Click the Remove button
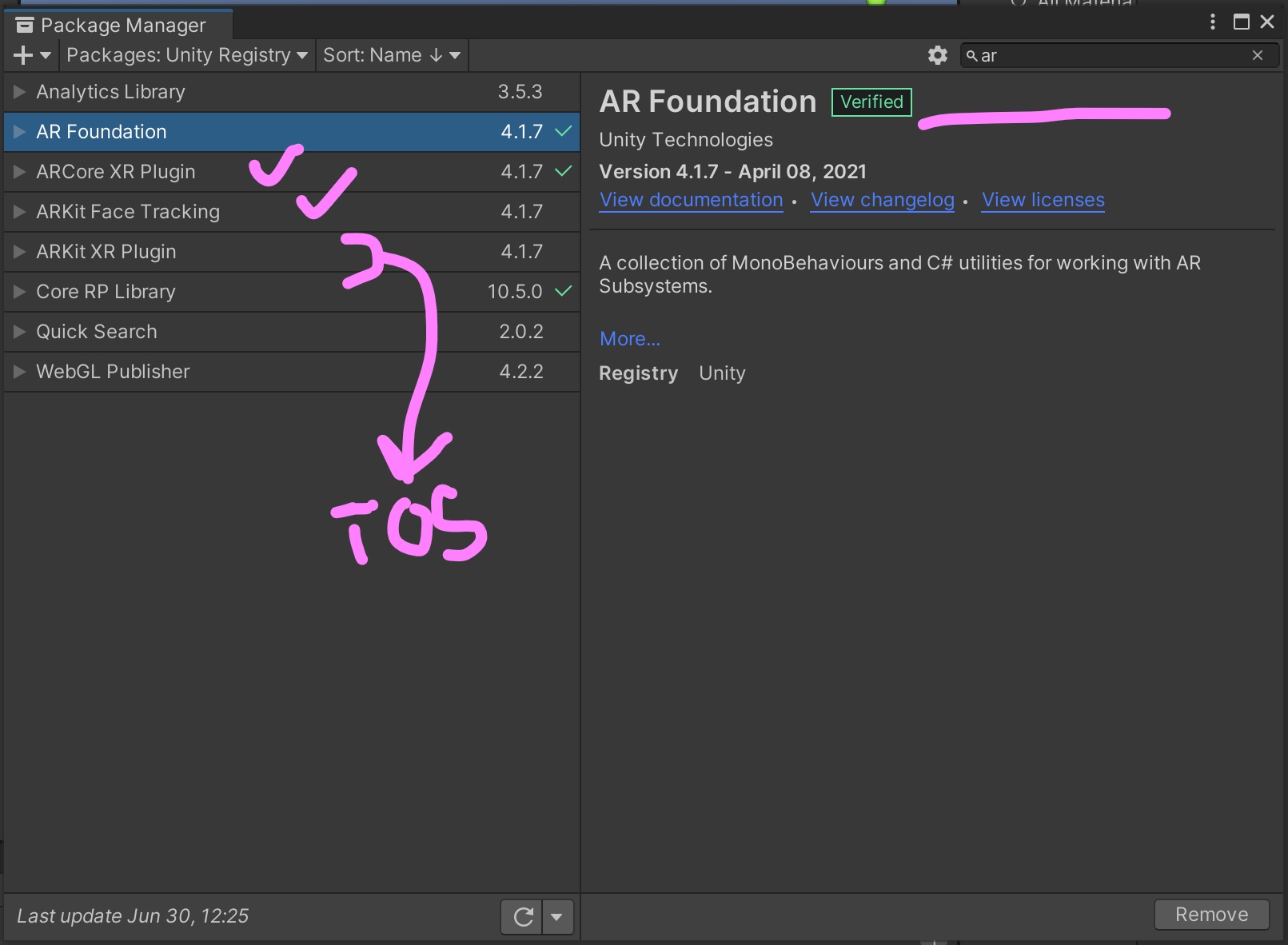 click(1212, 915)
